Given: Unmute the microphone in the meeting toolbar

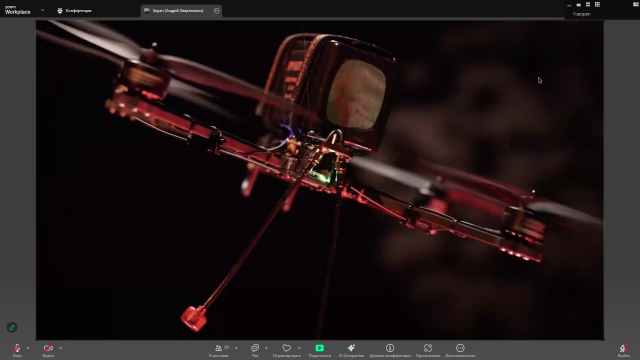Looking at the screenshot, I should pos(17,350).
